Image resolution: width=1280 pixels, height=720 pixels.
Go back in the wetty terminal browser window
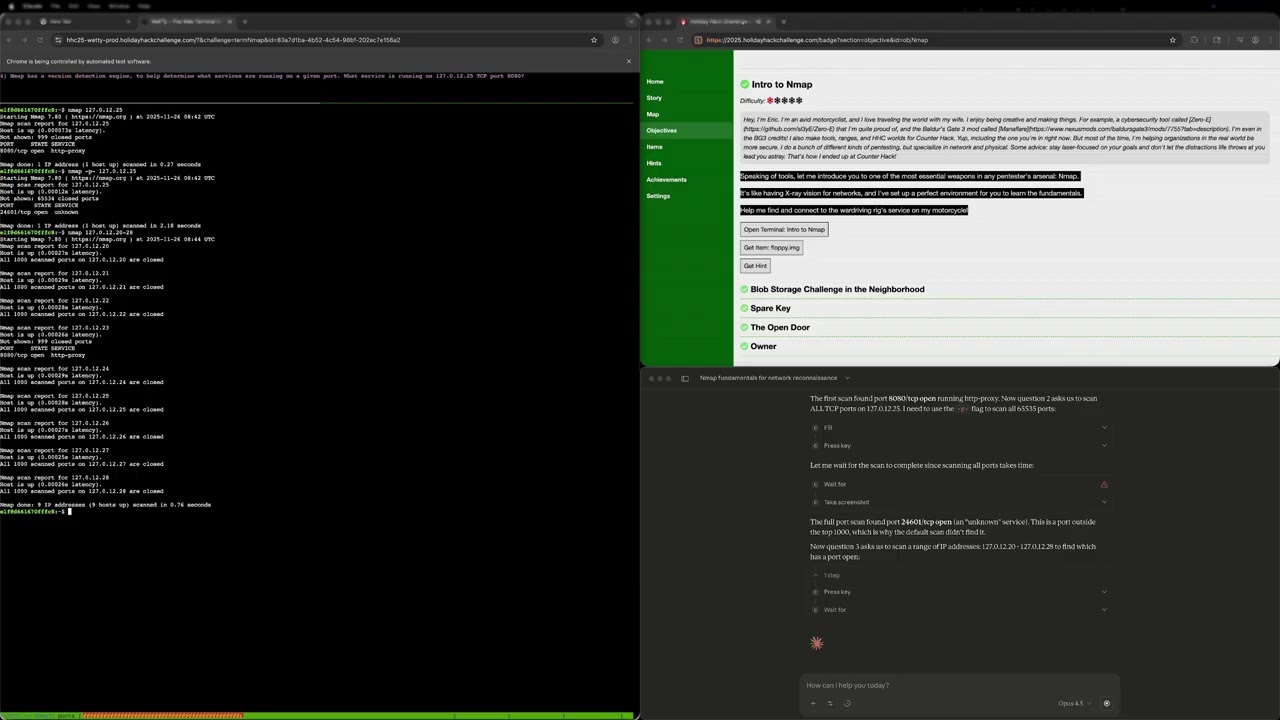(x=9, y=40)
